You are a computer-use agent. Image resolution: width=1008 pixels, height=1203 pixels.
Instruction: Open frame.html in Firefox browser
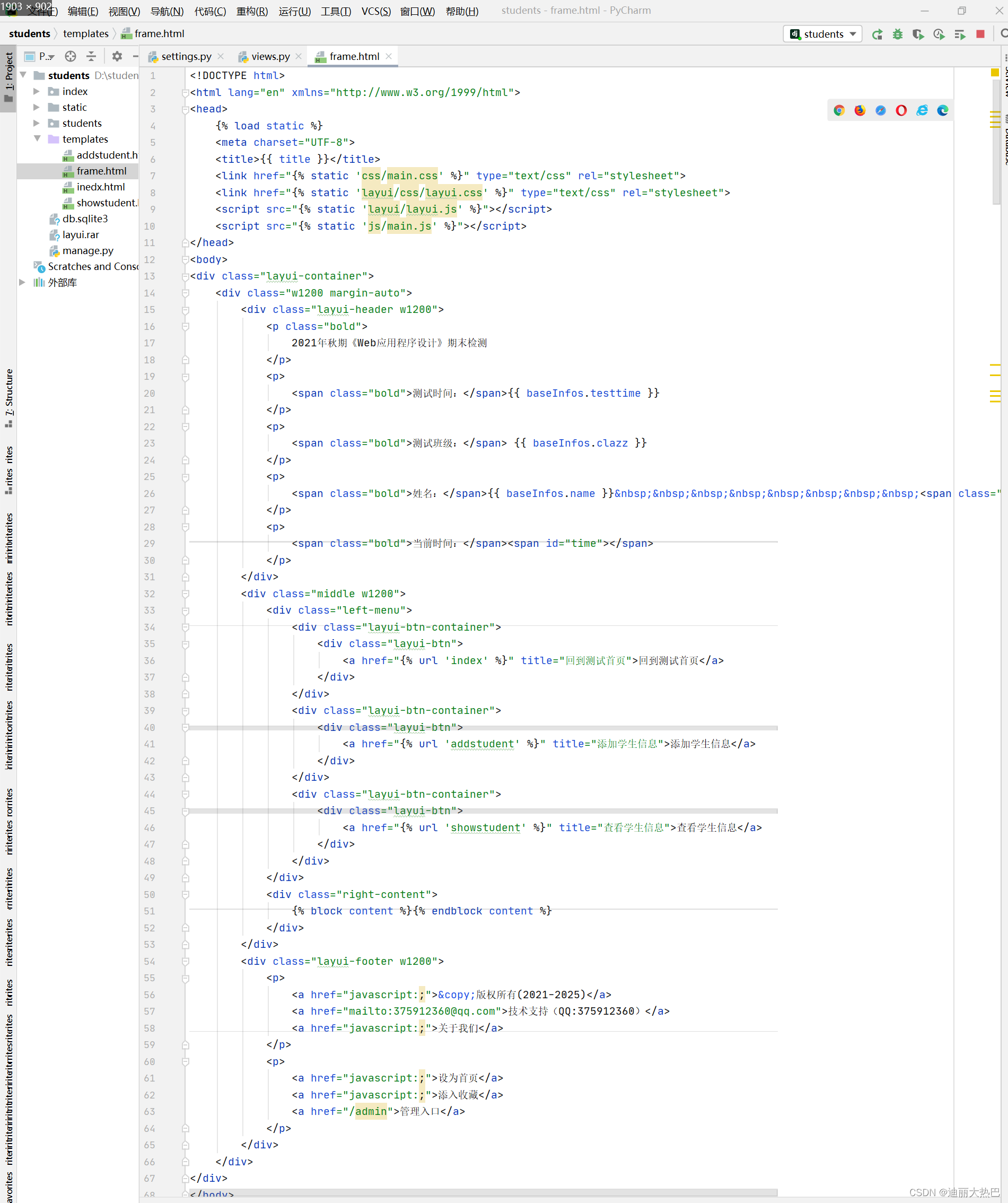(860, 110)
